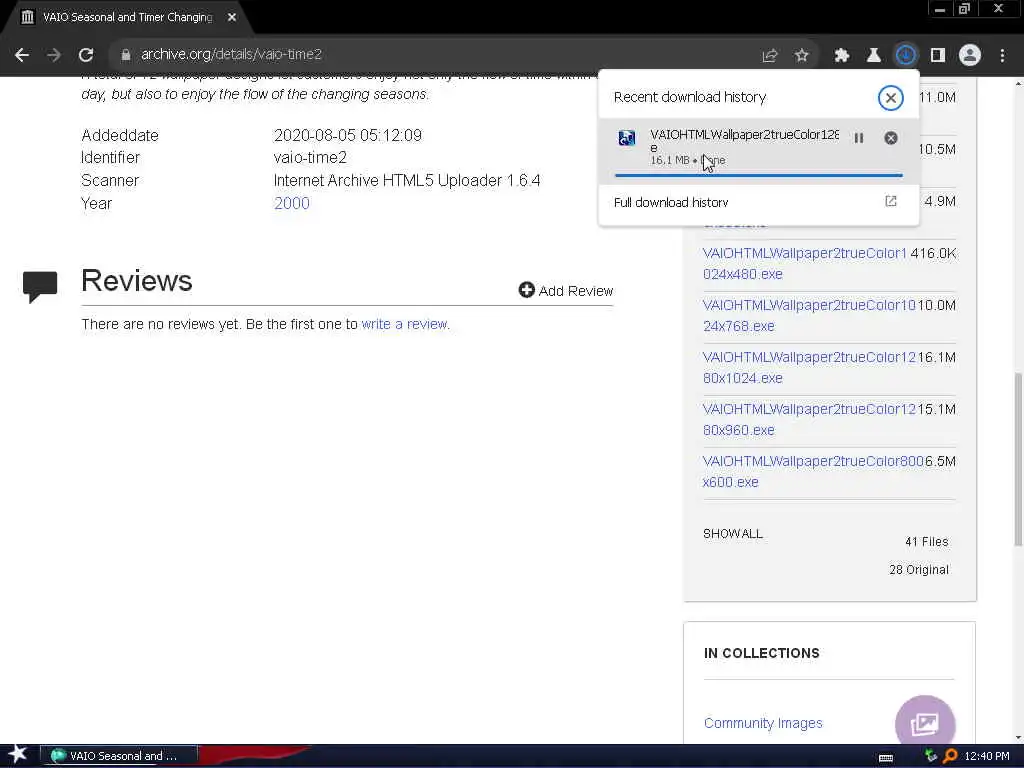Download VAIOHTMLWallpaper2trueColor1280x1024.exe
The image size is (1024, 768).
pyautogui.click(x=809, y=368)
